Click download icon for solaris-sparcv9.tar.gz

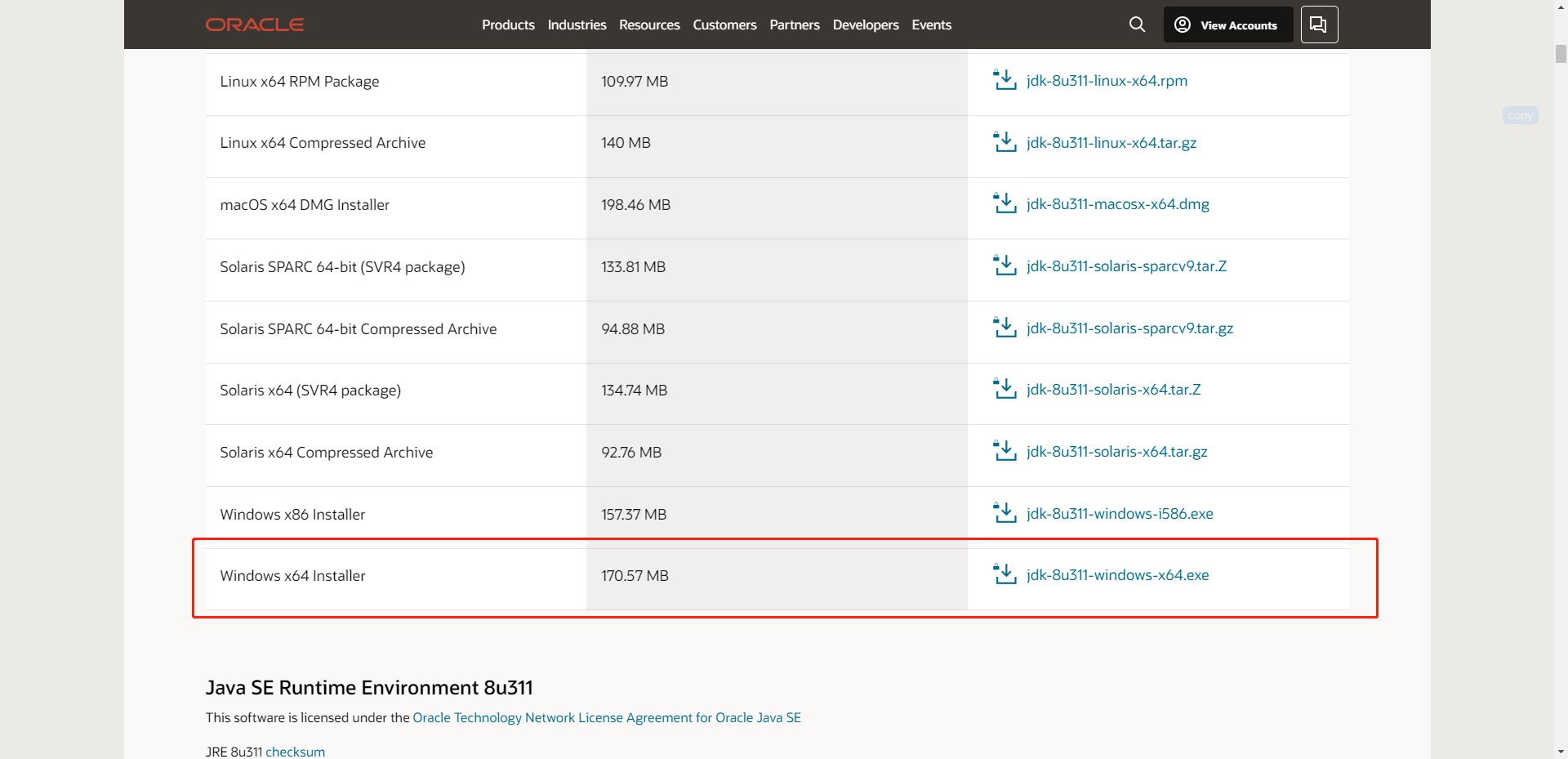tap(1004, 328)
